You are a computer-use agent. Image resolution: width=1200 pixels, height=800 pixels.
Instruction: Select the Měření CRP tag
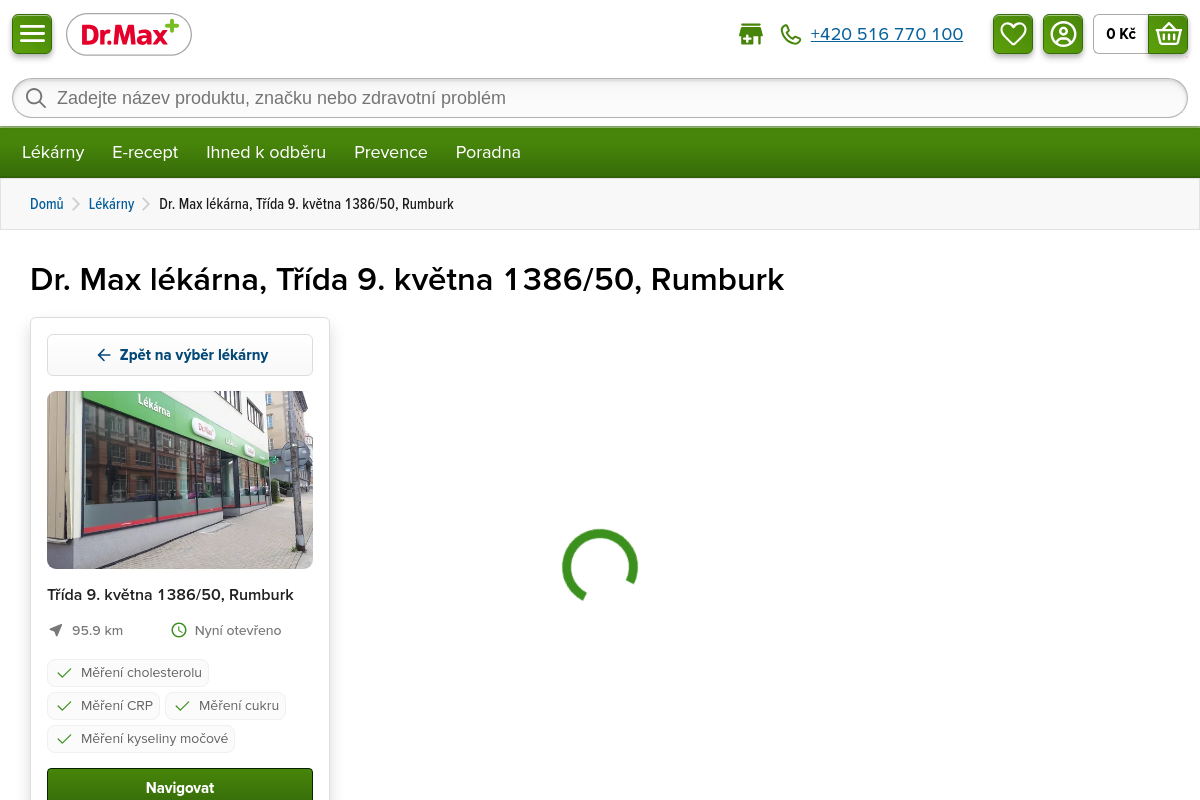tap(104, 706)
